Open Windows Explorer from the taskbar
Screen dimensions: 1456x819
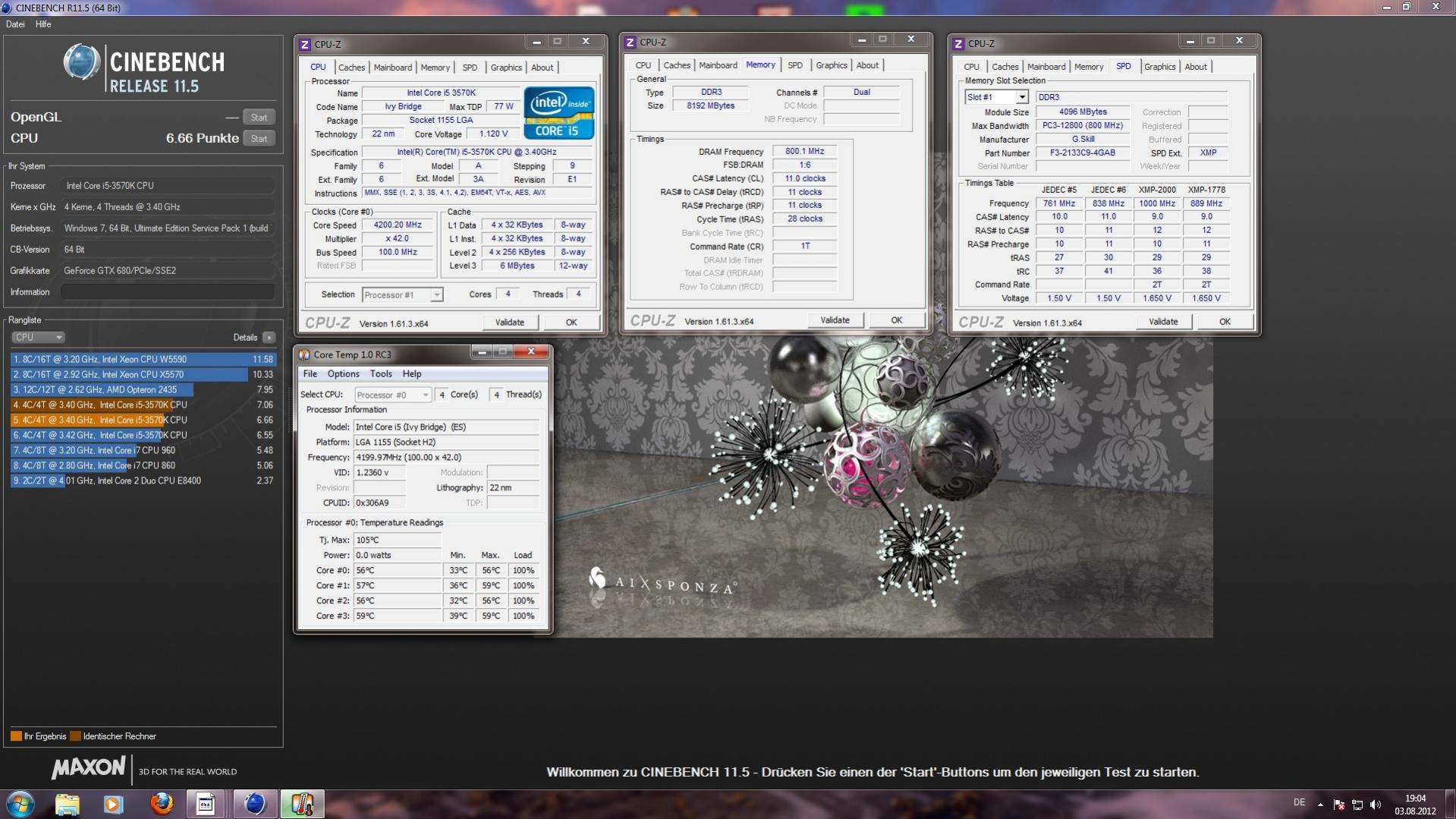click(x=67, y=804)
